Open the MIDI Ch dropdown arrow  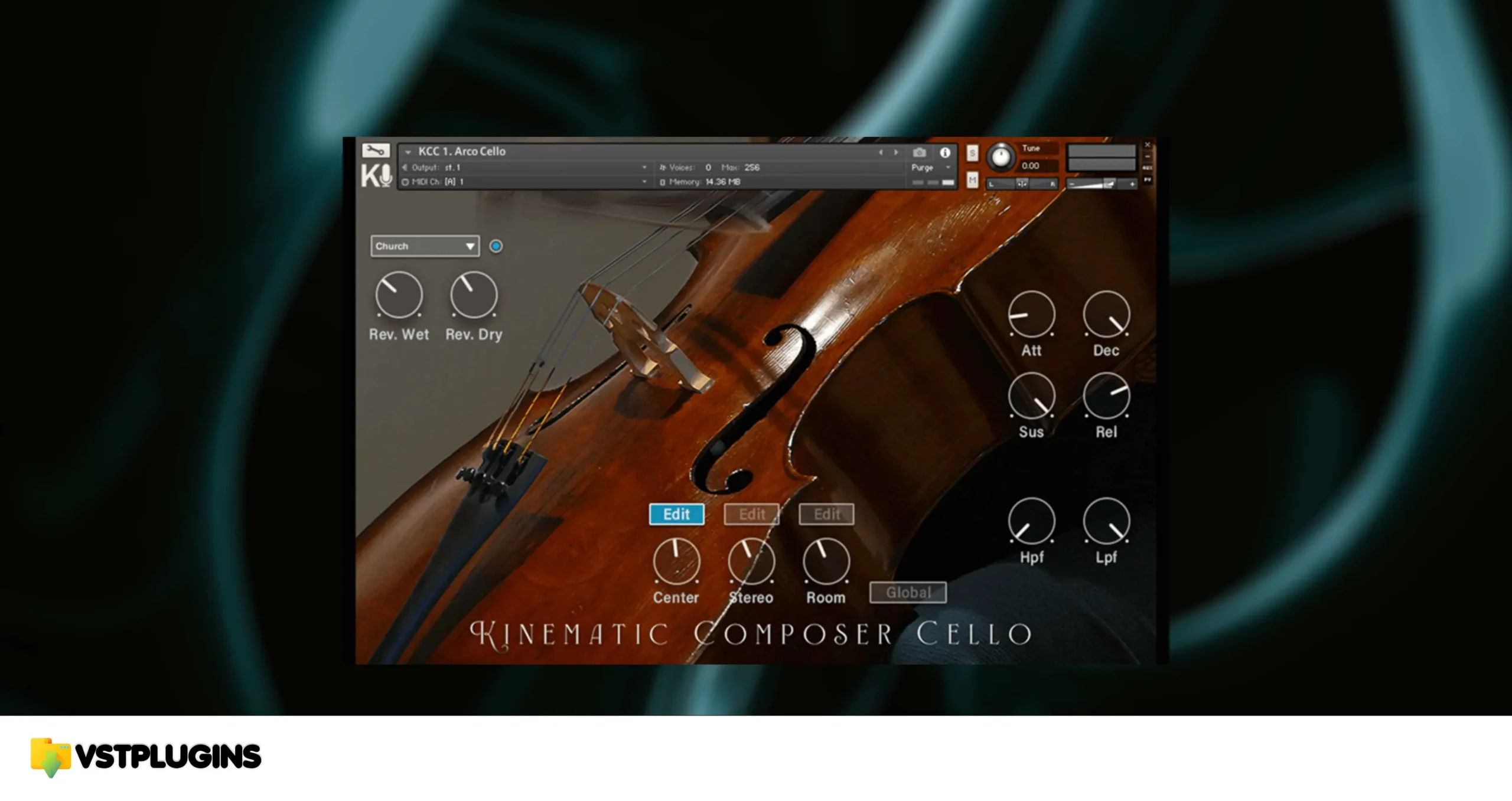point(644,182)
